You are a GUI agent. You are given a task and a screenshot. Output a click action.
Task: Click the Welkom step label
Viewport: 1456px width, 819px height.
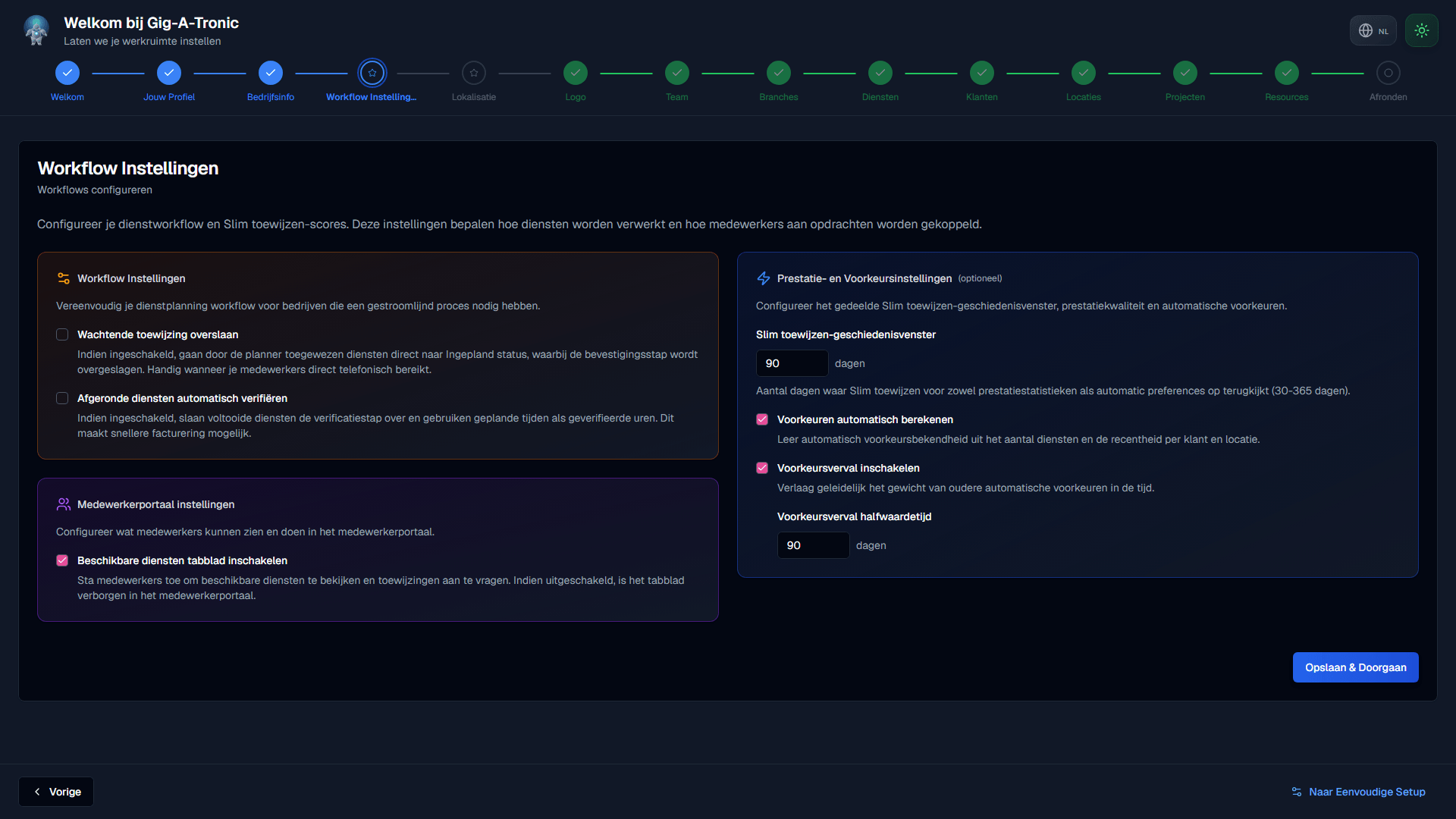[x=67, y=97]
